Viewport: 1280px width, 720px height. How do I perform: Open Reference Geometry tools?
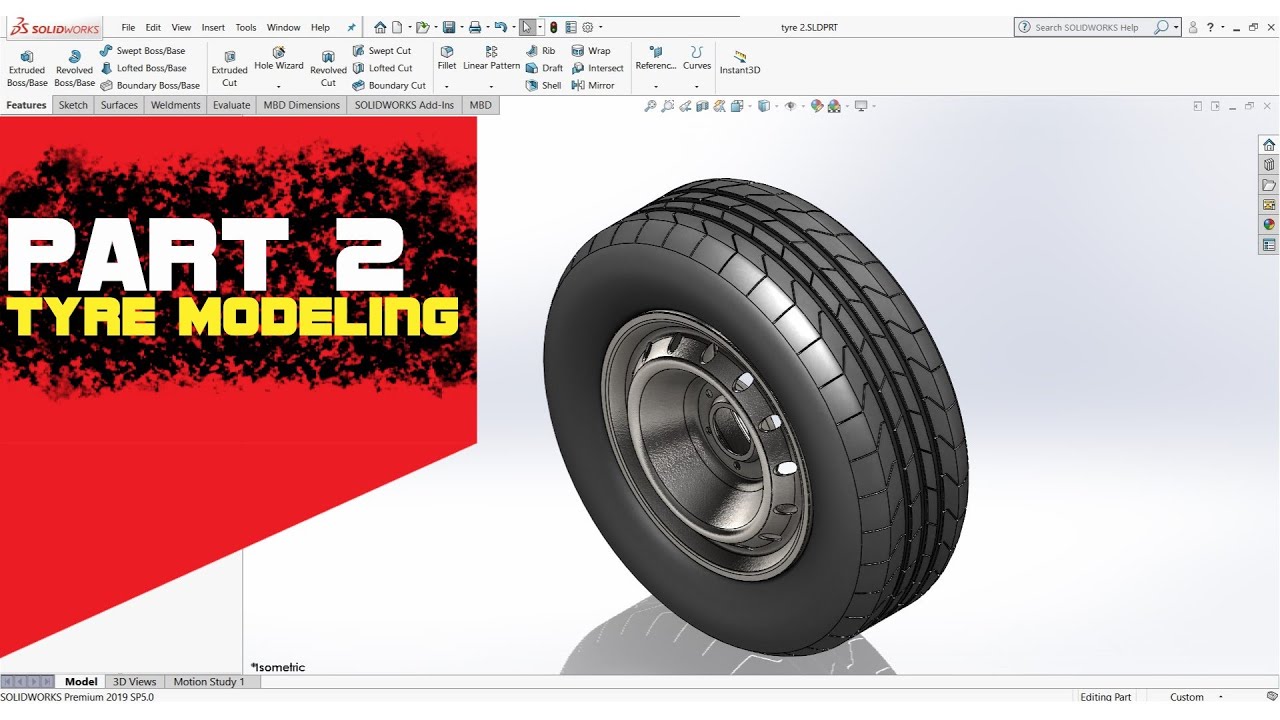(656, 59)
